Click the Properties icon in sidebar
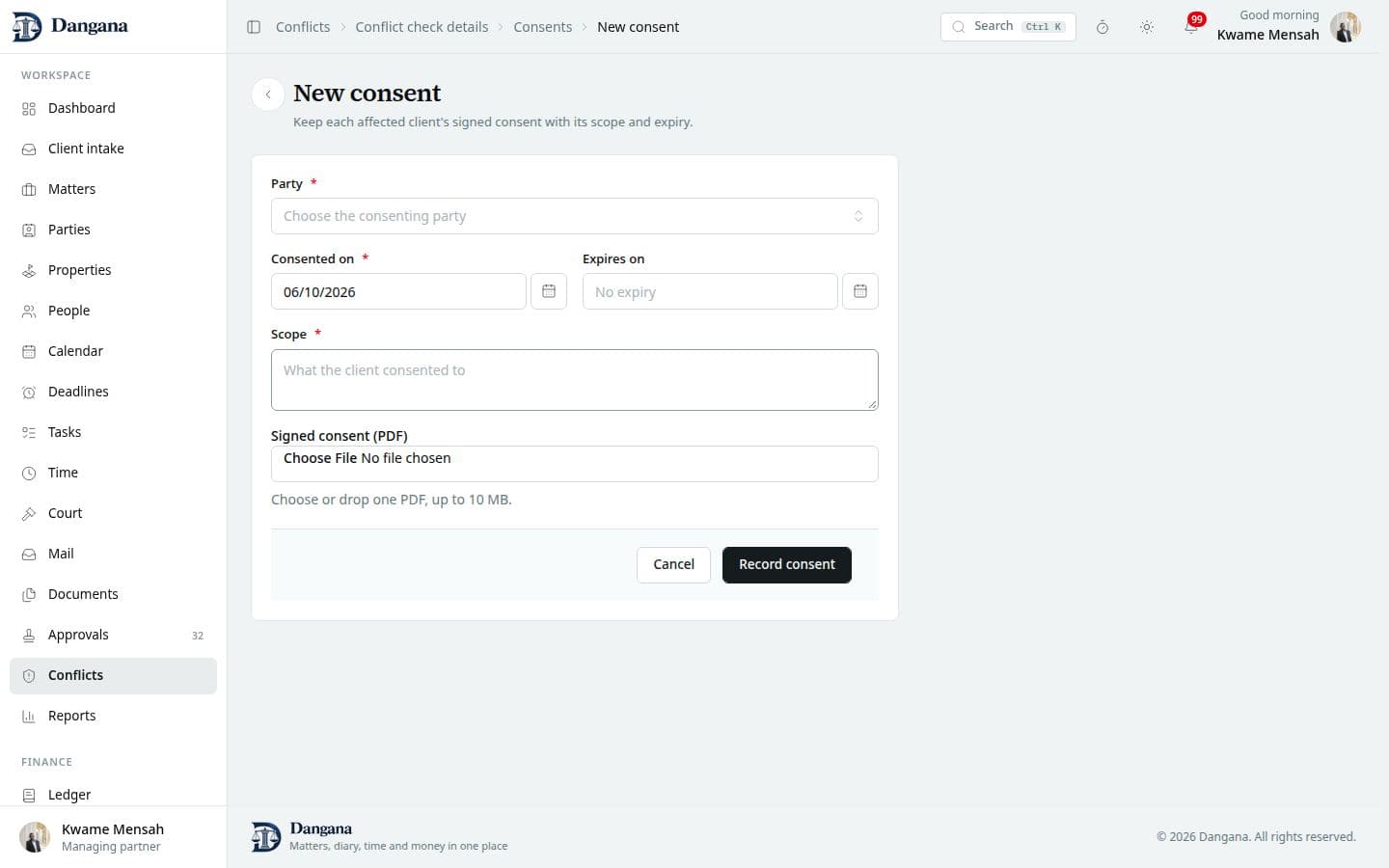1389x868 pixels. 29,271
